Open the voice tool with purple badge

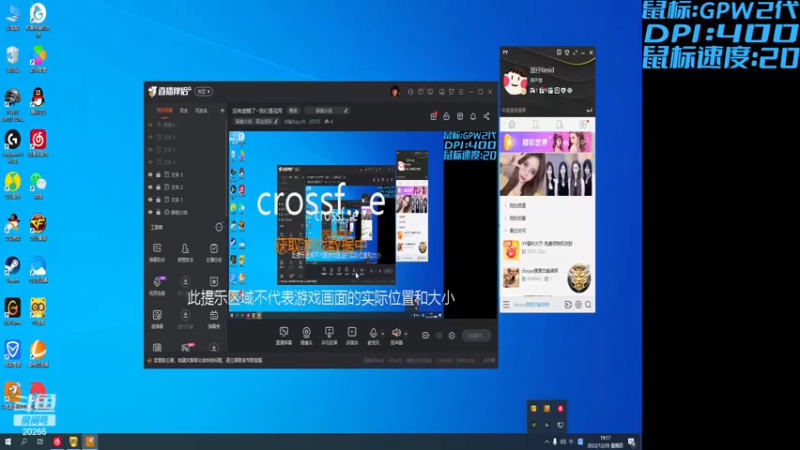coord(157,285)
